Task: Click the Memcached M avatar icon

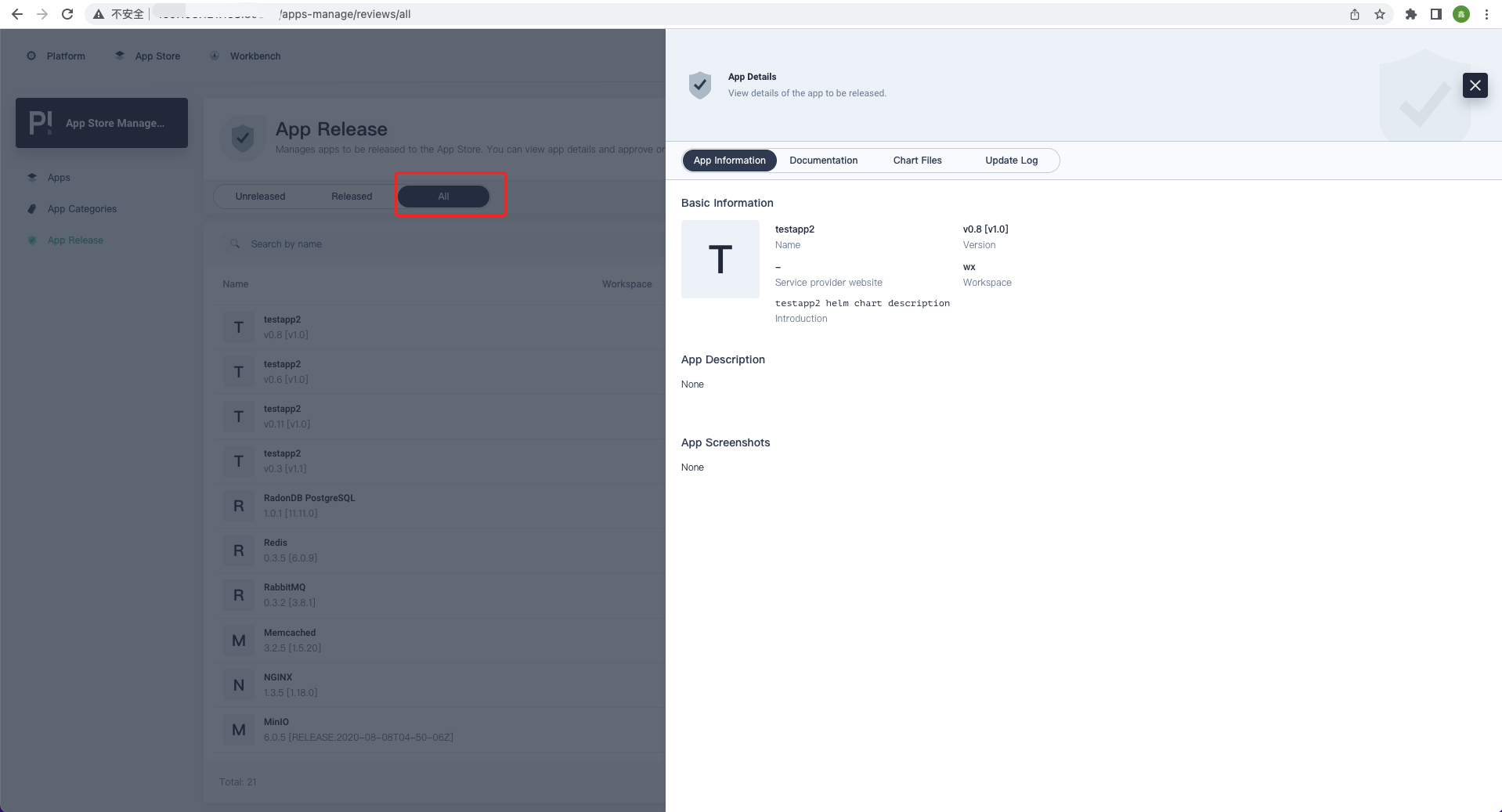Action: pos(239,641)
